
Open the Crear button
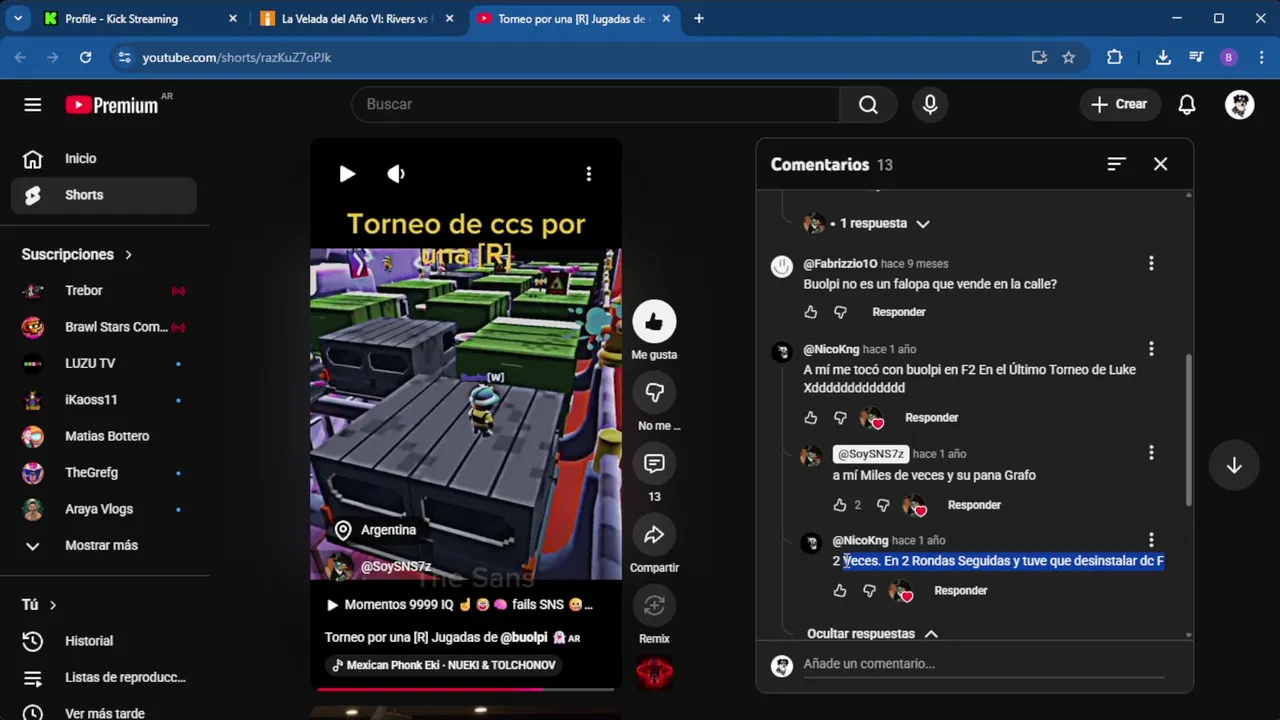pos(1119,104)
